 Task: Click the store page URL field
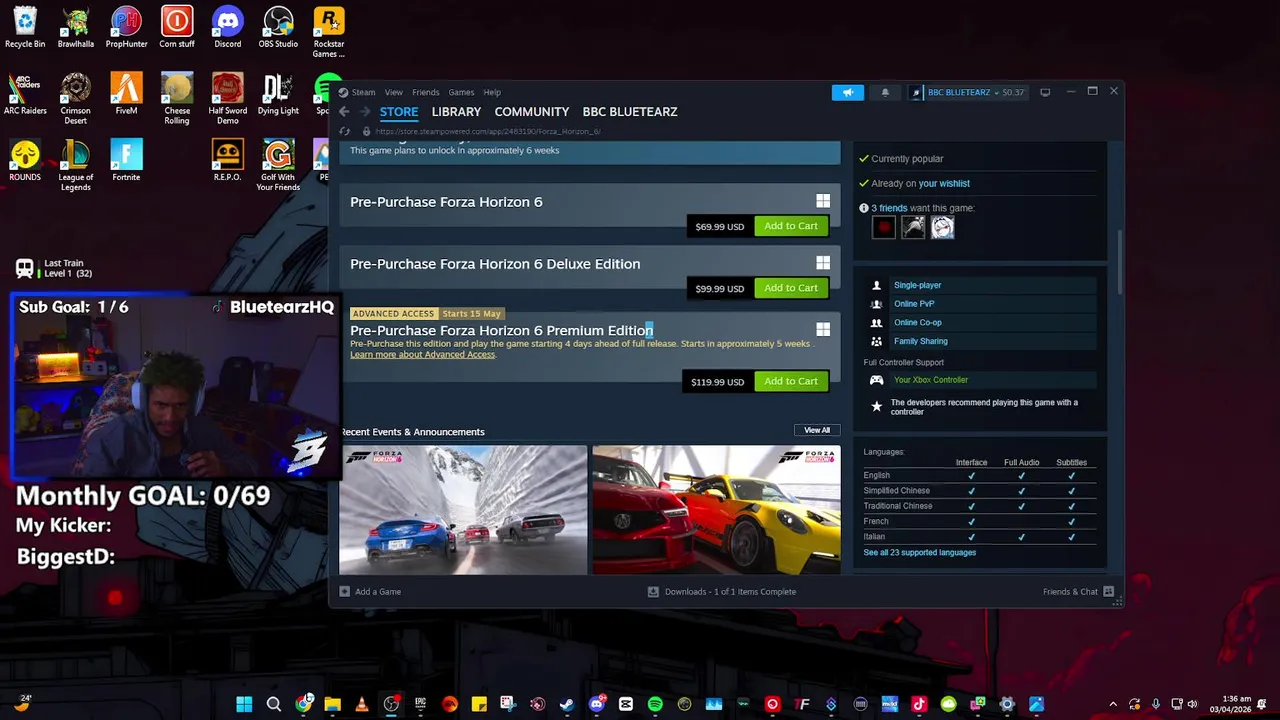coord(488,131)
